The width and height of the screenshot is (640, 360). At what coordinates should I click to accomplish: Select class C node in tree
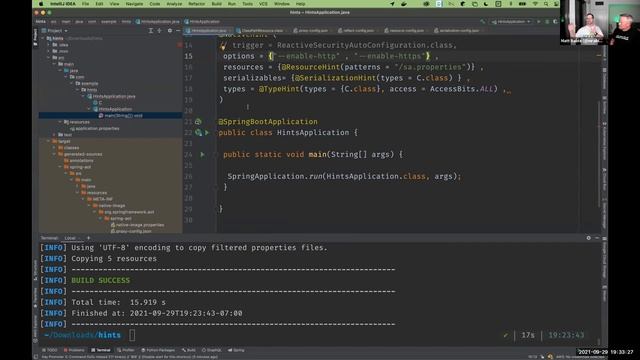(x=98, y=103)
